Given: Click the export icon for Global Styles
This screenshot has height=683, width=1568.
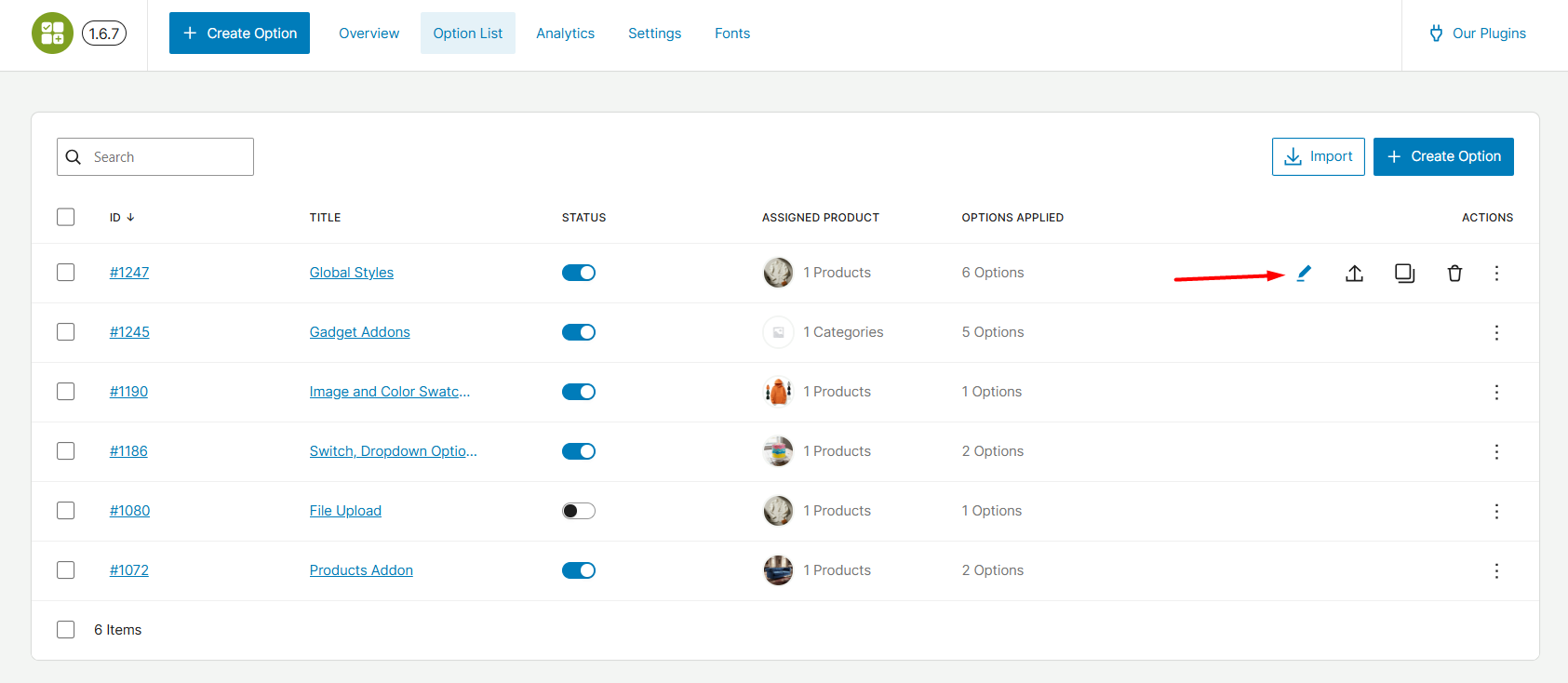Looking at the screenshot, I should (1355, 273).
